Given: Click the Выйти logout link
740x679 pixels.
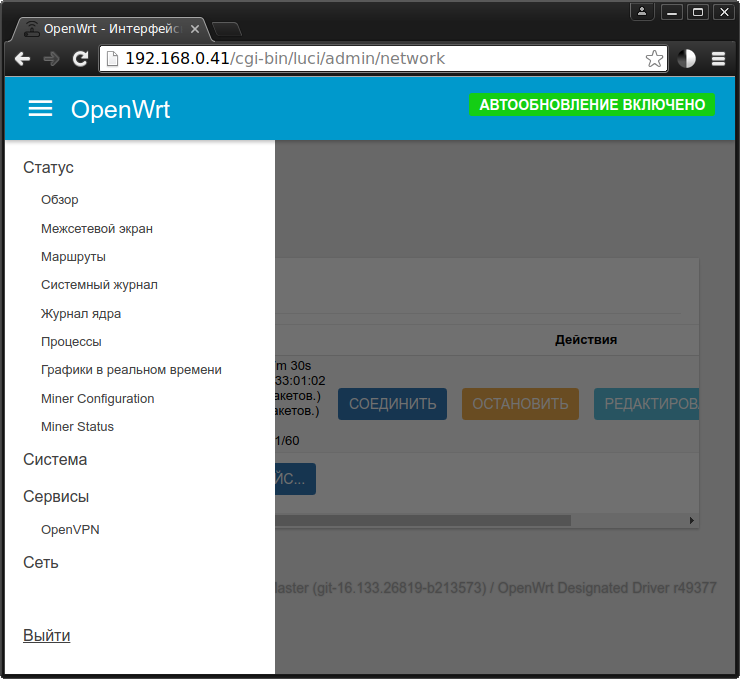Looking at the screenshot, I should pyautogui.click(x=47, y=636).
